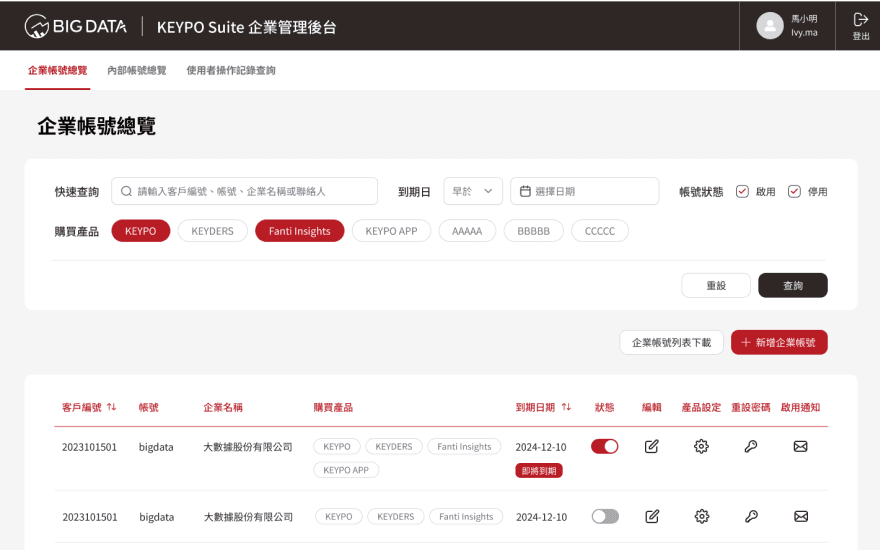Click 重設密碼 key icon in the 即將到期 row
Image resolution: width=880 pixels, height=550 pixels.
point(750,447)
